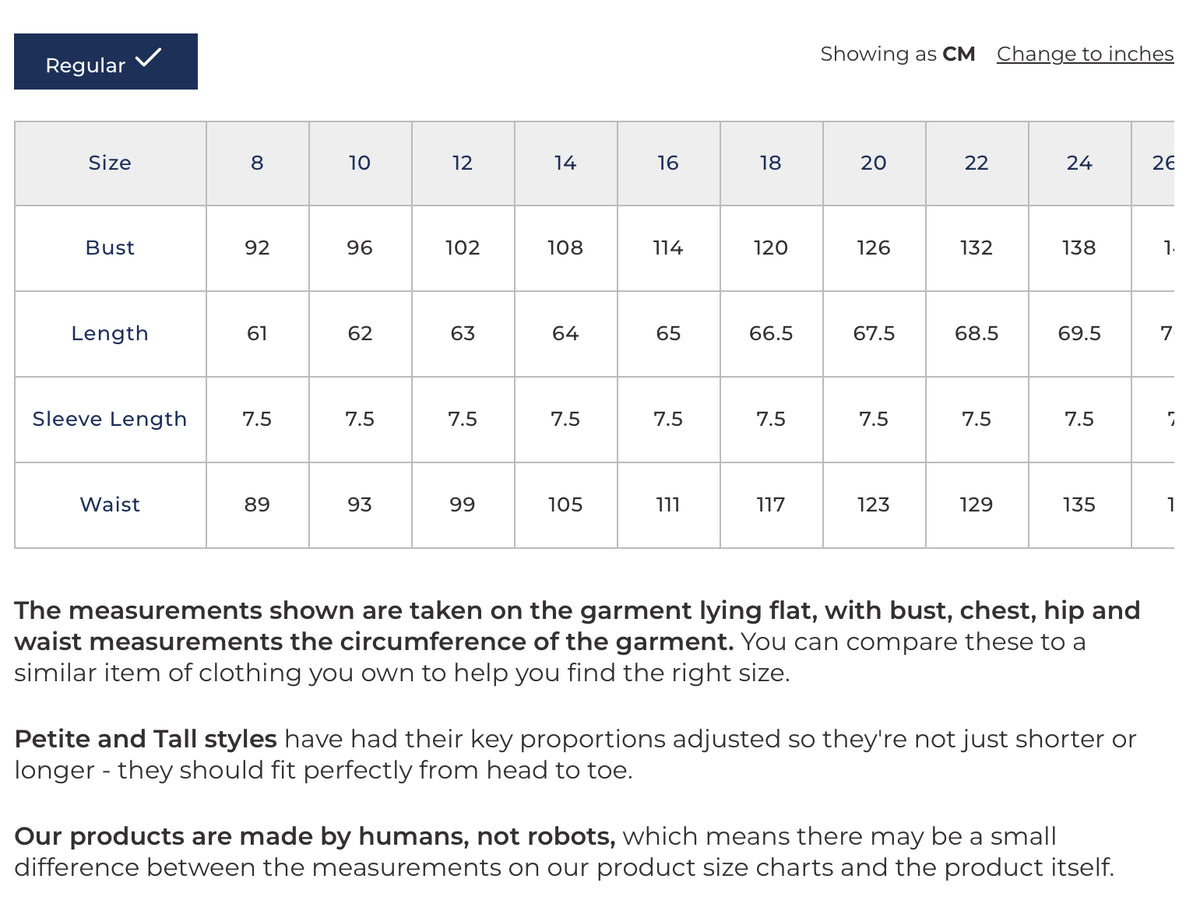1200x921 pixels.
Task: Click the CM unit indicator text
Action: coord(958,54)
